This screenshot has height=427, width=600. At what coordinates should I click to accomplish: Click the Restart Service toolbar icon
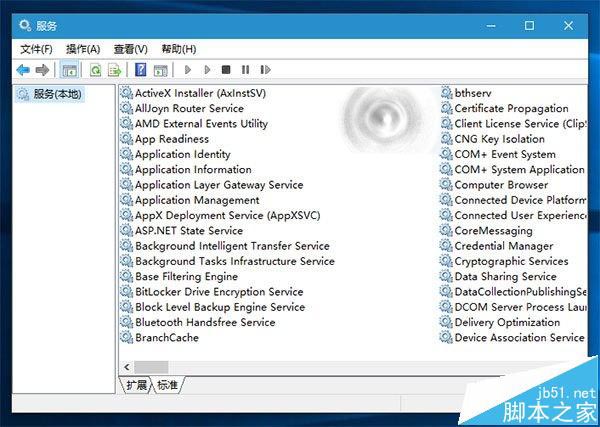pos(265,70)
